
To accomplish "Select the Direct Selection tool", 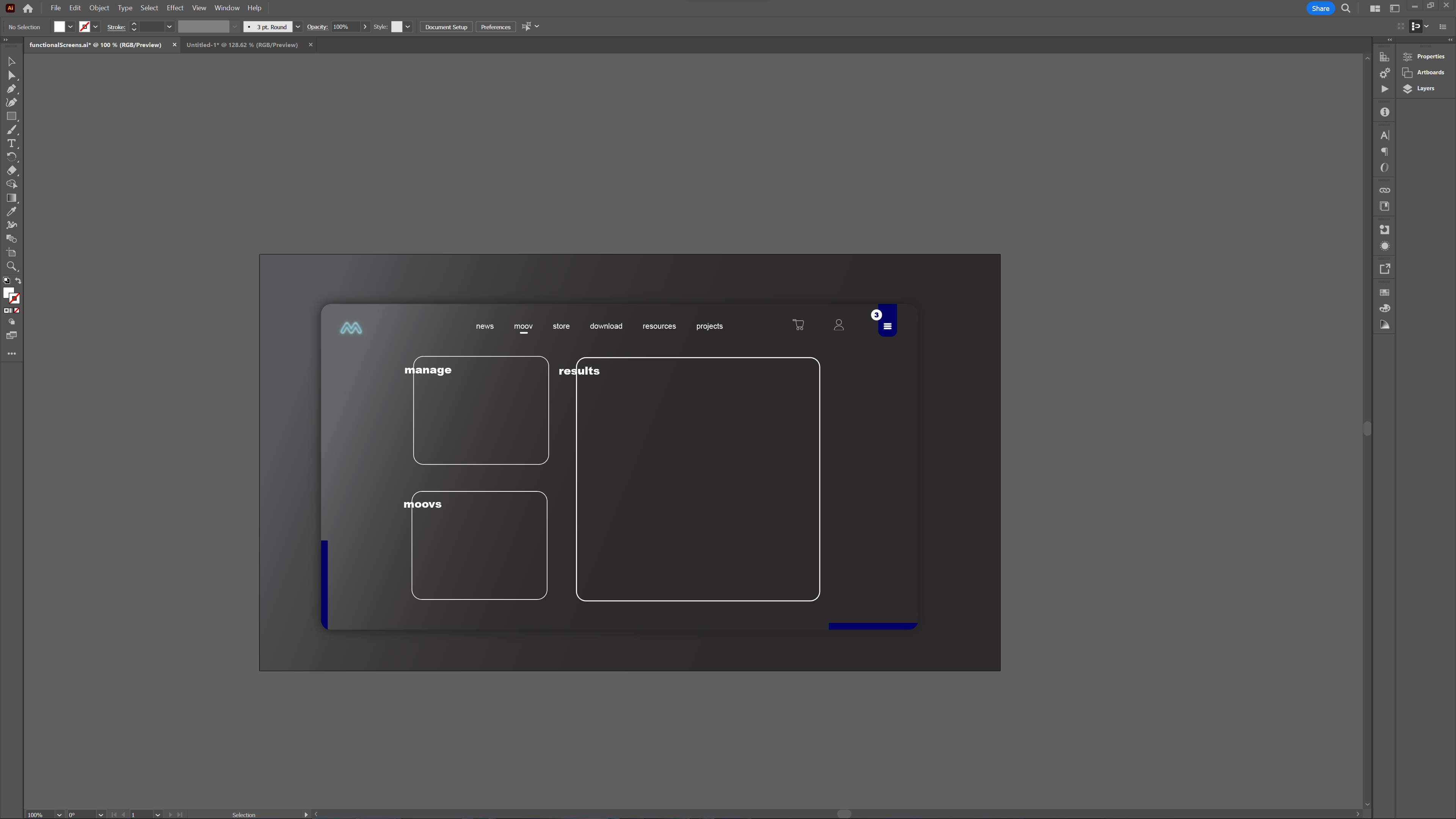I will tap(11, 75).
